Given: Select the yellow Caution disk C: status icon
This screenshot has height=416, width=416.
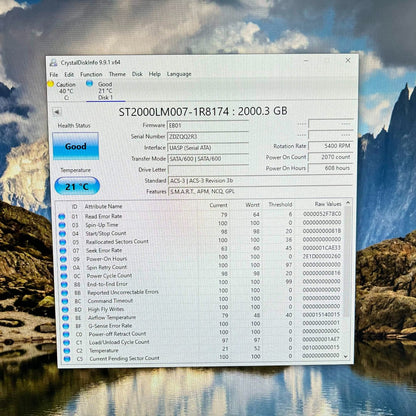Looking at the screenshot, I should click(51, 84).
